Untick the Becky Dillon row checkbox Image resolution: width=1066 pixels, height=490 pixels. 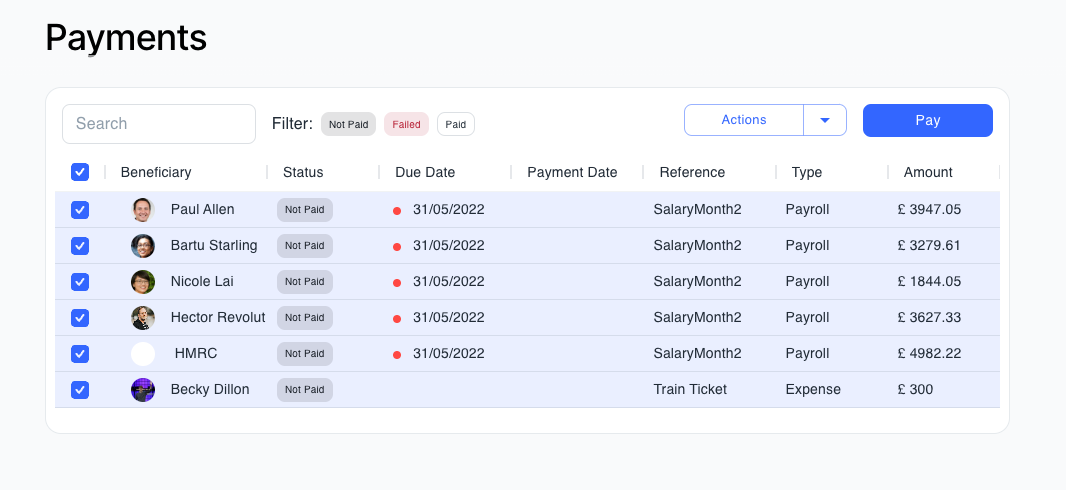(x=80, y=390)
